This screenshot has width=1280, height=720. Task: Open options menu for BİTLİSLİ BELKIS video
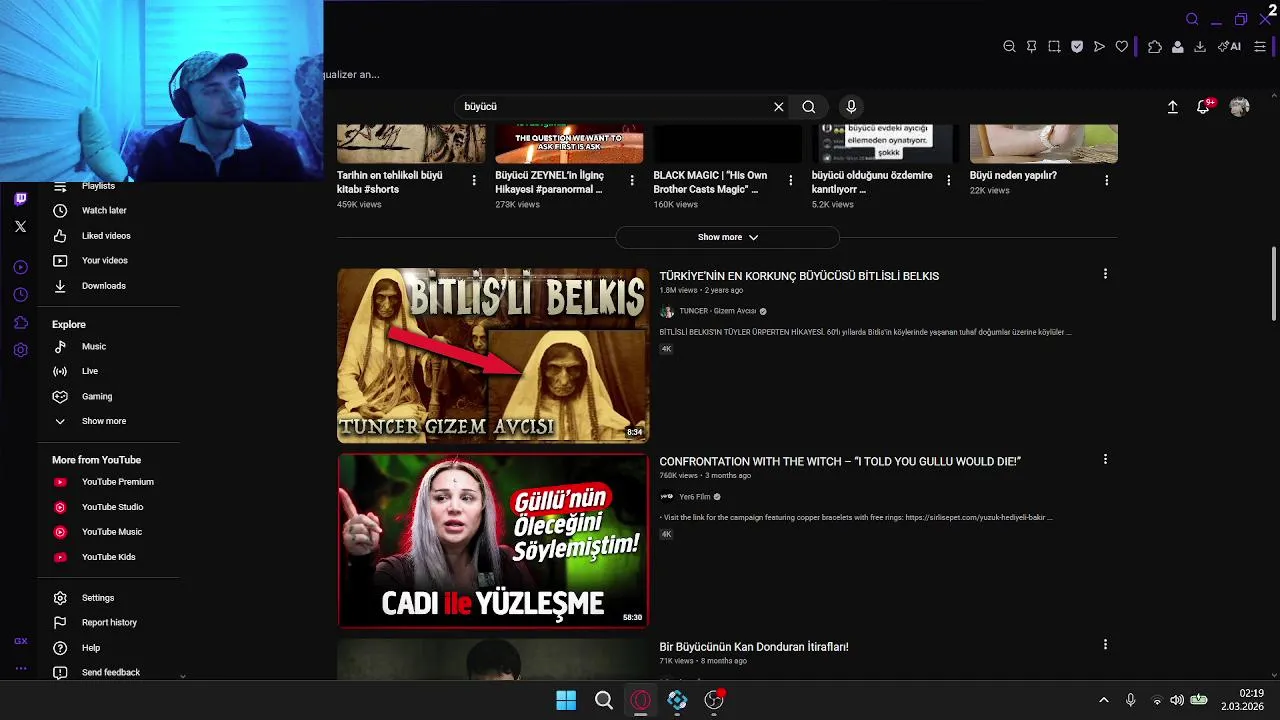click(1105, 274)
